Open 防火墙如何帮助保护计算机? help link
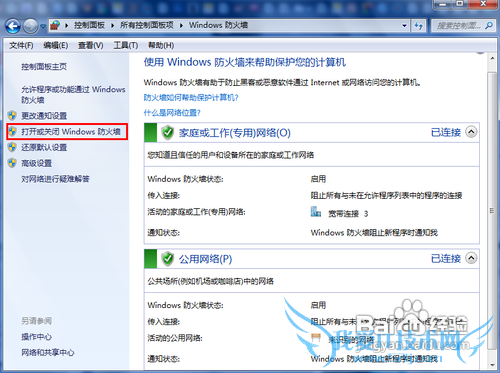The height and width of the screenshot is (373, 500). coord(191,98)
